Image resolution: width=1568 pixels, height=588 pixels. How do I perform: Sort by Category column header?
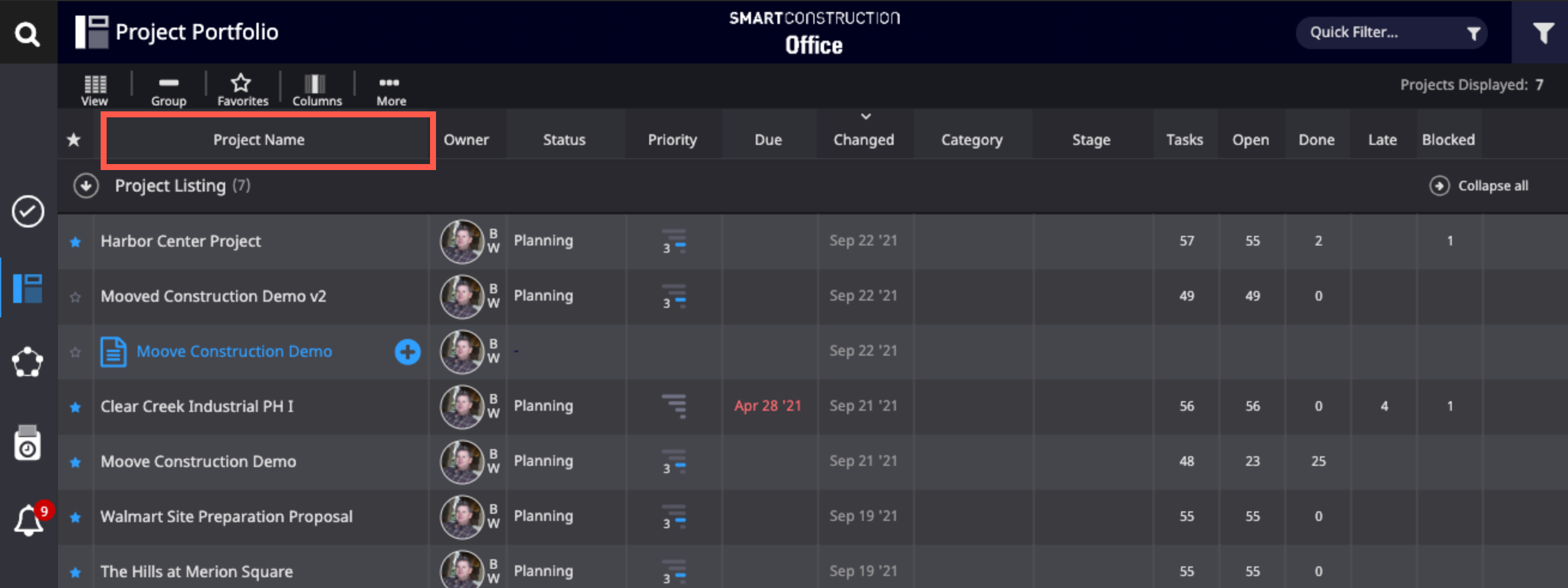[971, 140]
